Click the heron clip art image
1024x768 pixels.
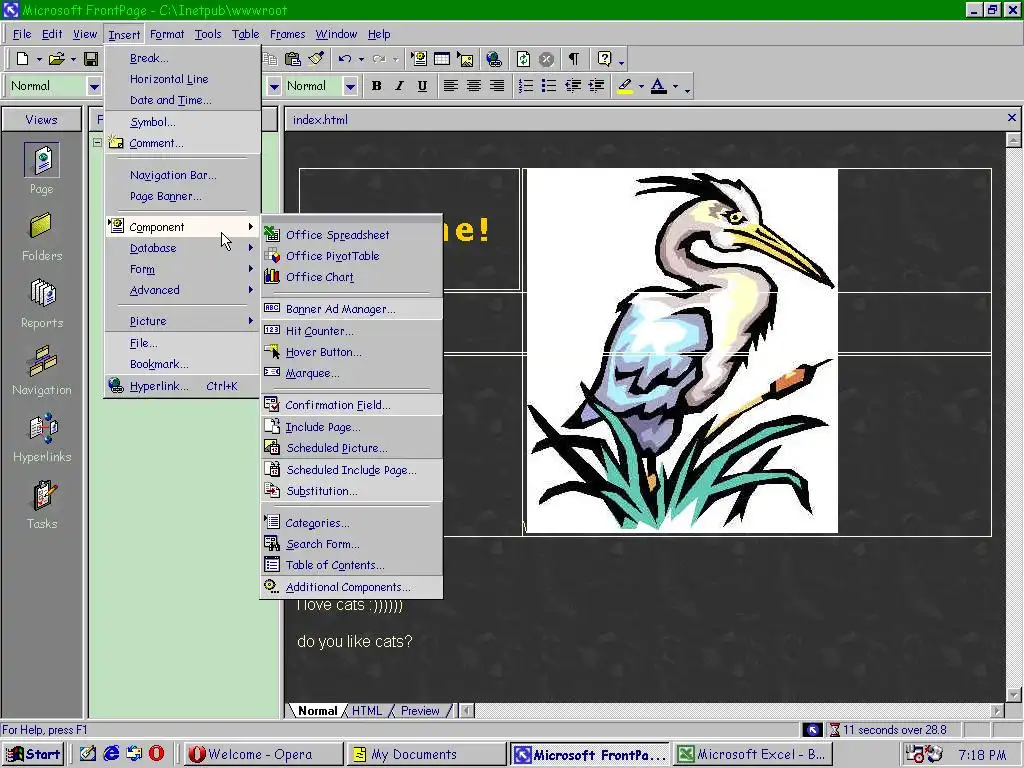[681, 351]
